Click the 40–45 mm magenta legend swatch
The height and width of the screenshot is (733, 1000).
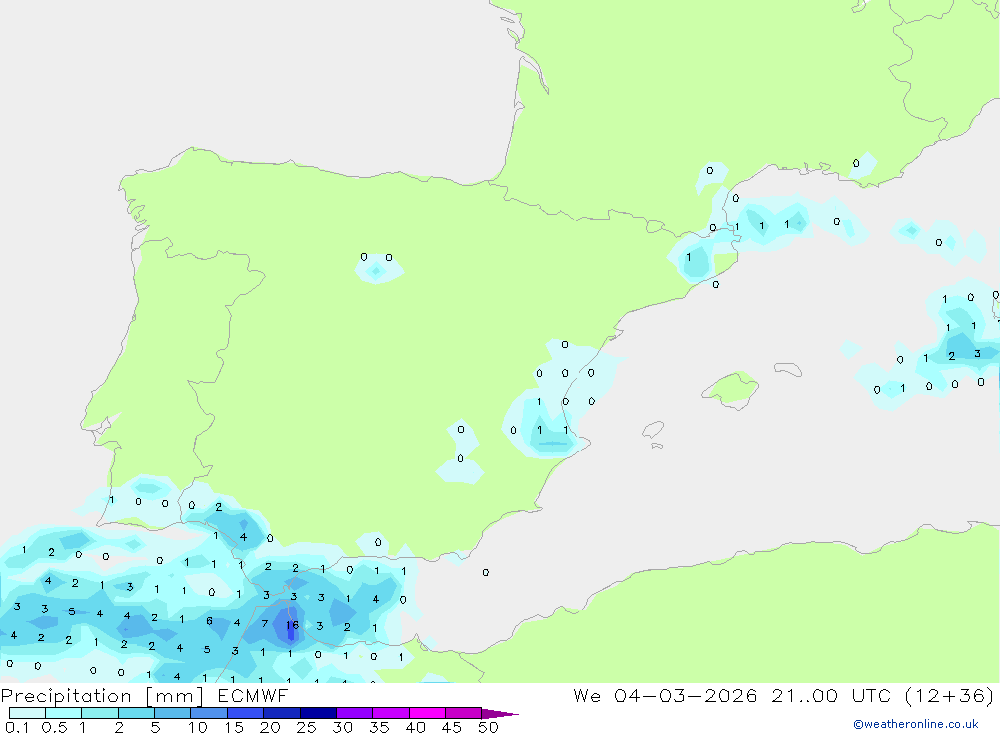tap(427, 713)
